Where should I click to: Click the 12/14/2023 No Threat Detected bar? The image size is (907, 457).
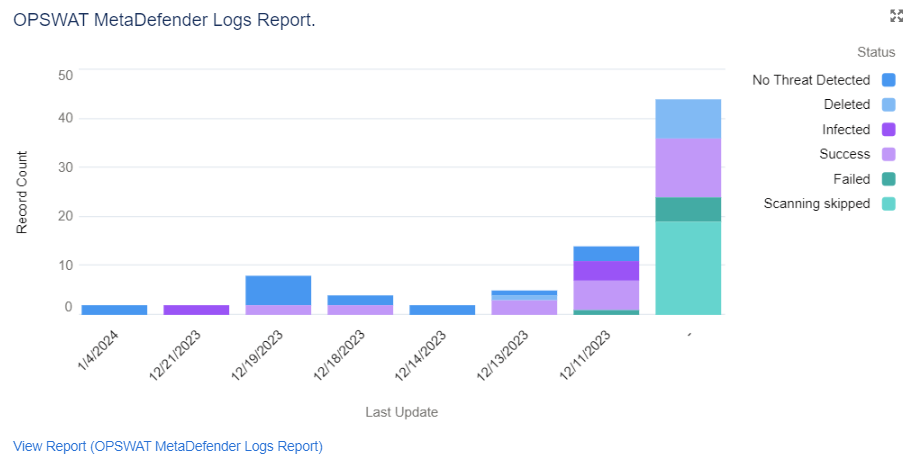click(442, 310)
